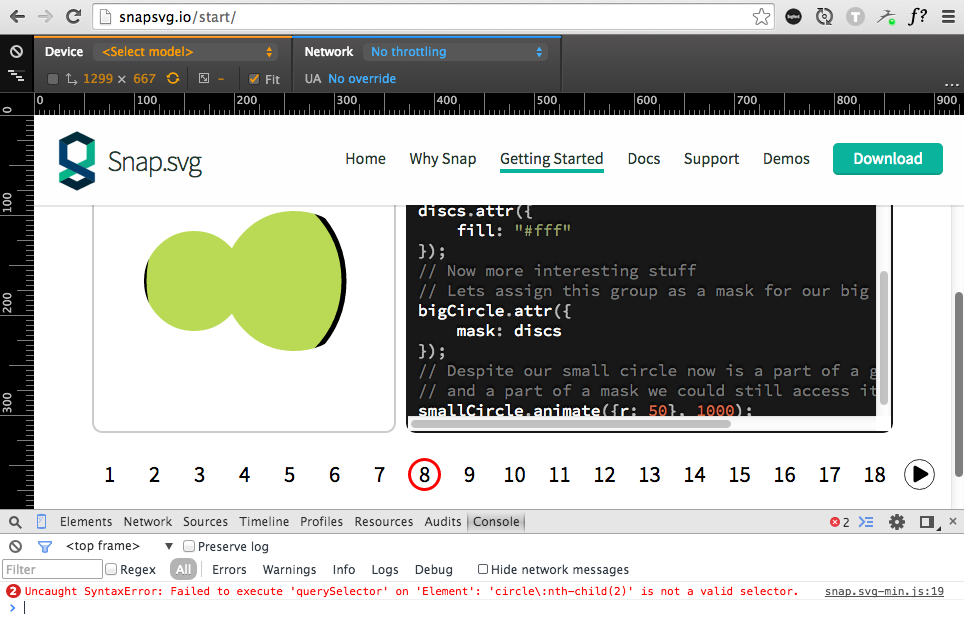This screenshot has height=631, width=964.
Task: Go back with the browser back arrow
Action: [17, 17]
